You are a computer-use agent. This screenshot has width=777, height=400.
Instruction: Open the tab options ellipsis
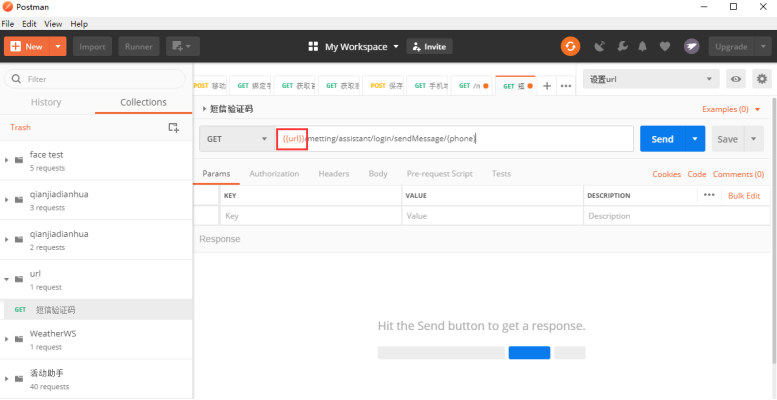click(x=565, y=86)
